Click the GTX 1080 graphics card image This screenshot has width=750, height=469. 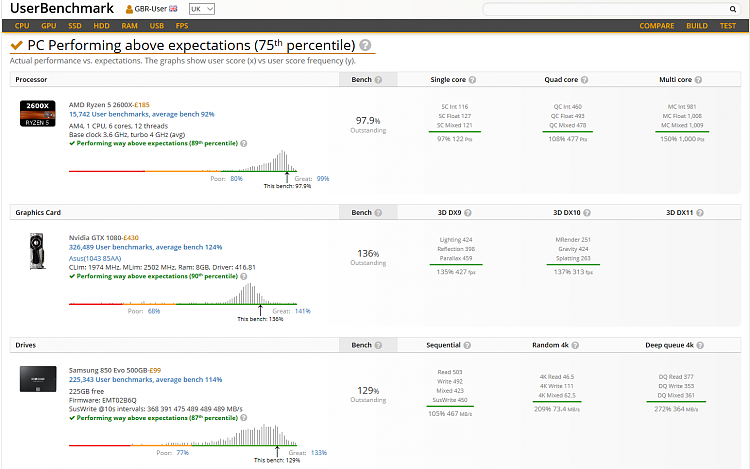click(39, 251)
